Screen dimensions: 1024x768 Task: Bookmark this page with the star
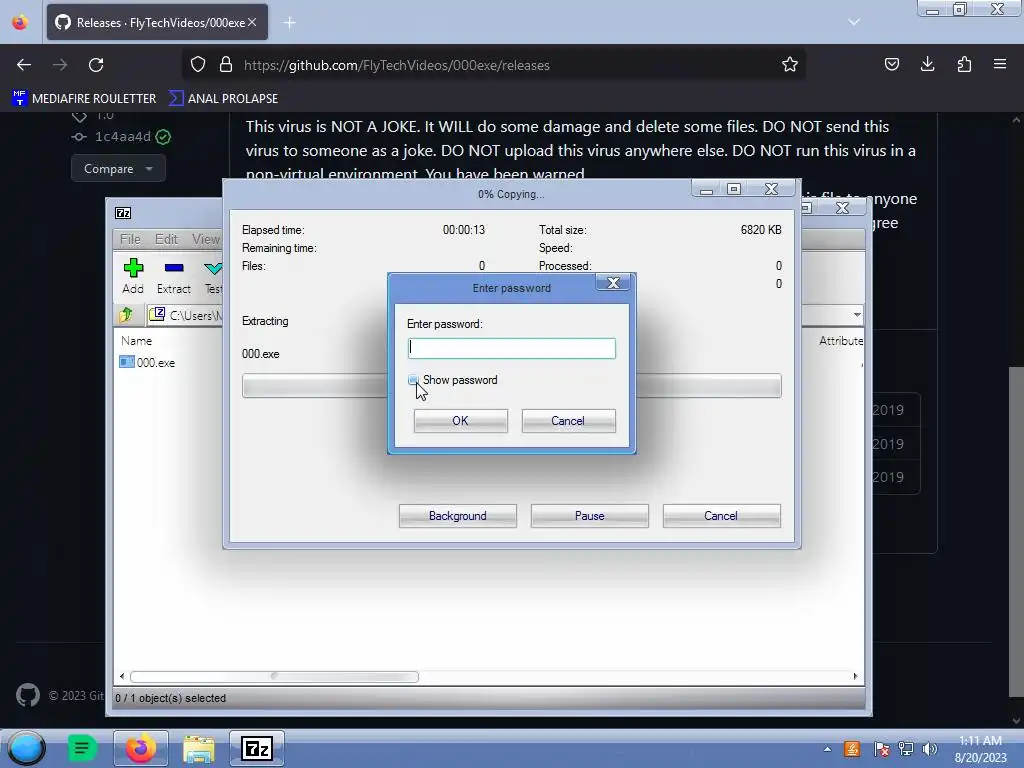[790, 65]
